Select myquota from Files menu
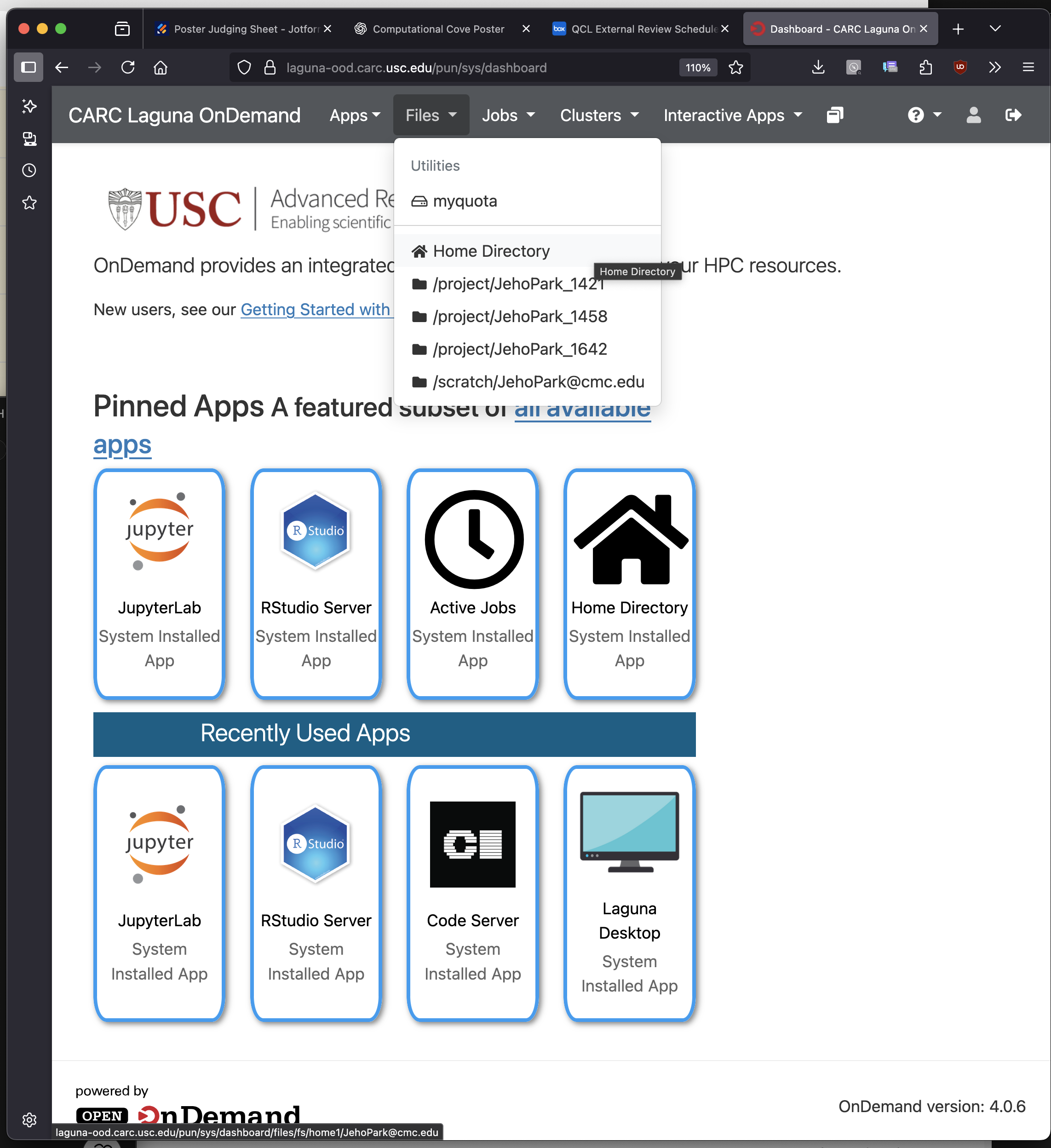 point(465,201)
